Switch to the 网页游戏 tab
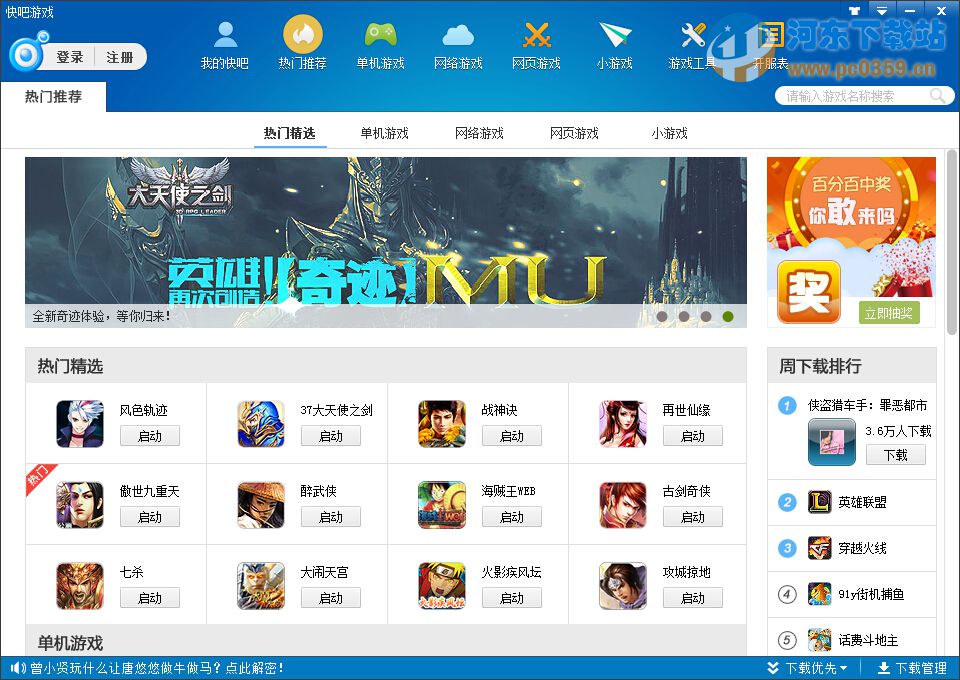 pyautogui.click(x=574, y=131)
